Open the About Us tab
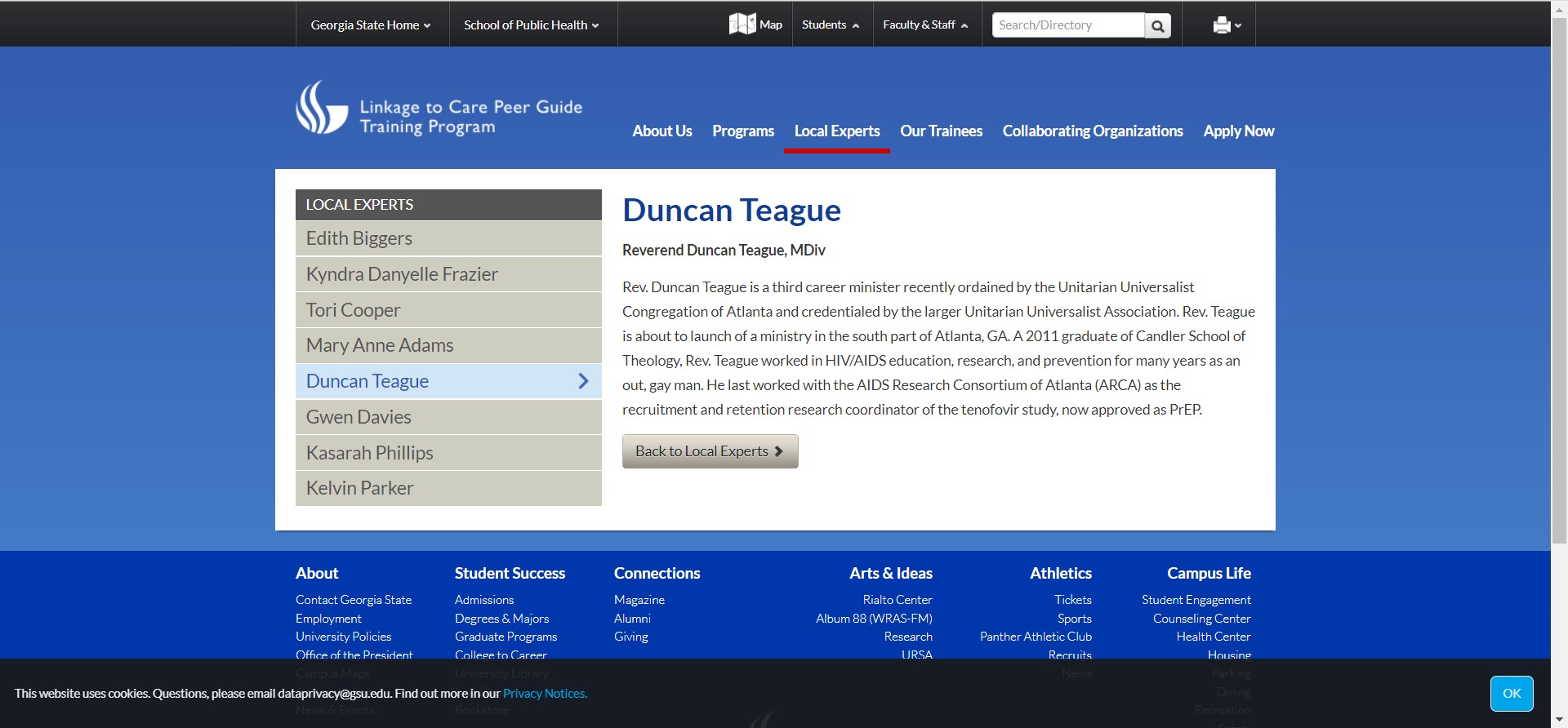This screenshot has height=728, width=1568. click(x=661, y=131)
